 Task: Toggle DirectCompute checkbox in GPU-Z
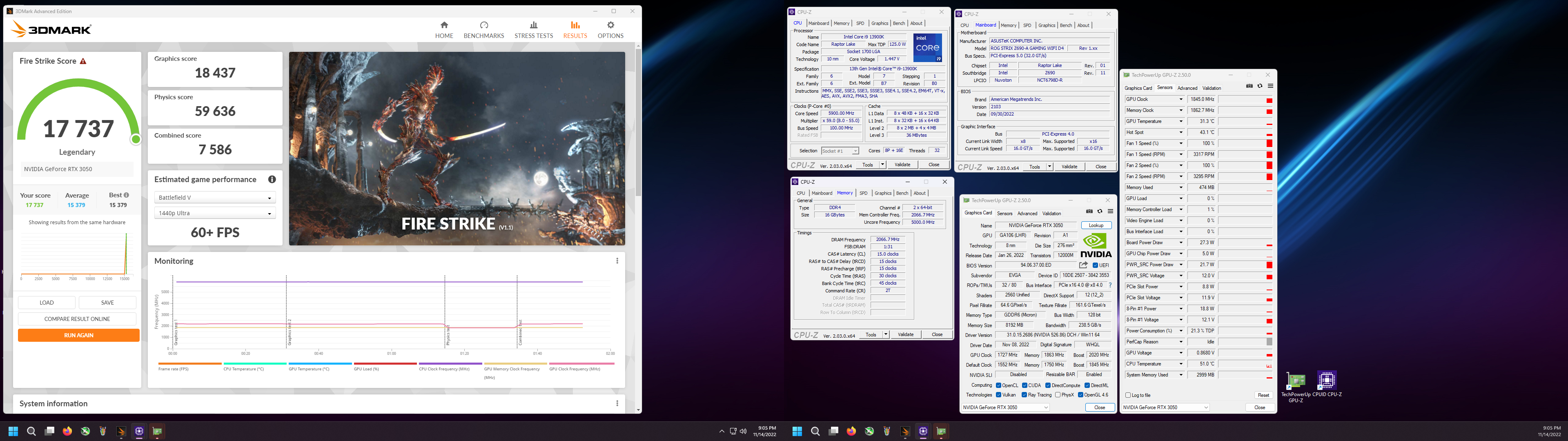coord(1047,385)
